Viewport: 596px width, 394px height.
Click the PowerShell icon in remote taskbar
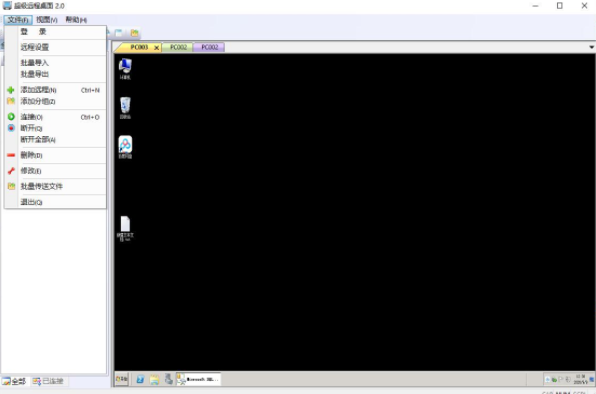tap(140, 379)
